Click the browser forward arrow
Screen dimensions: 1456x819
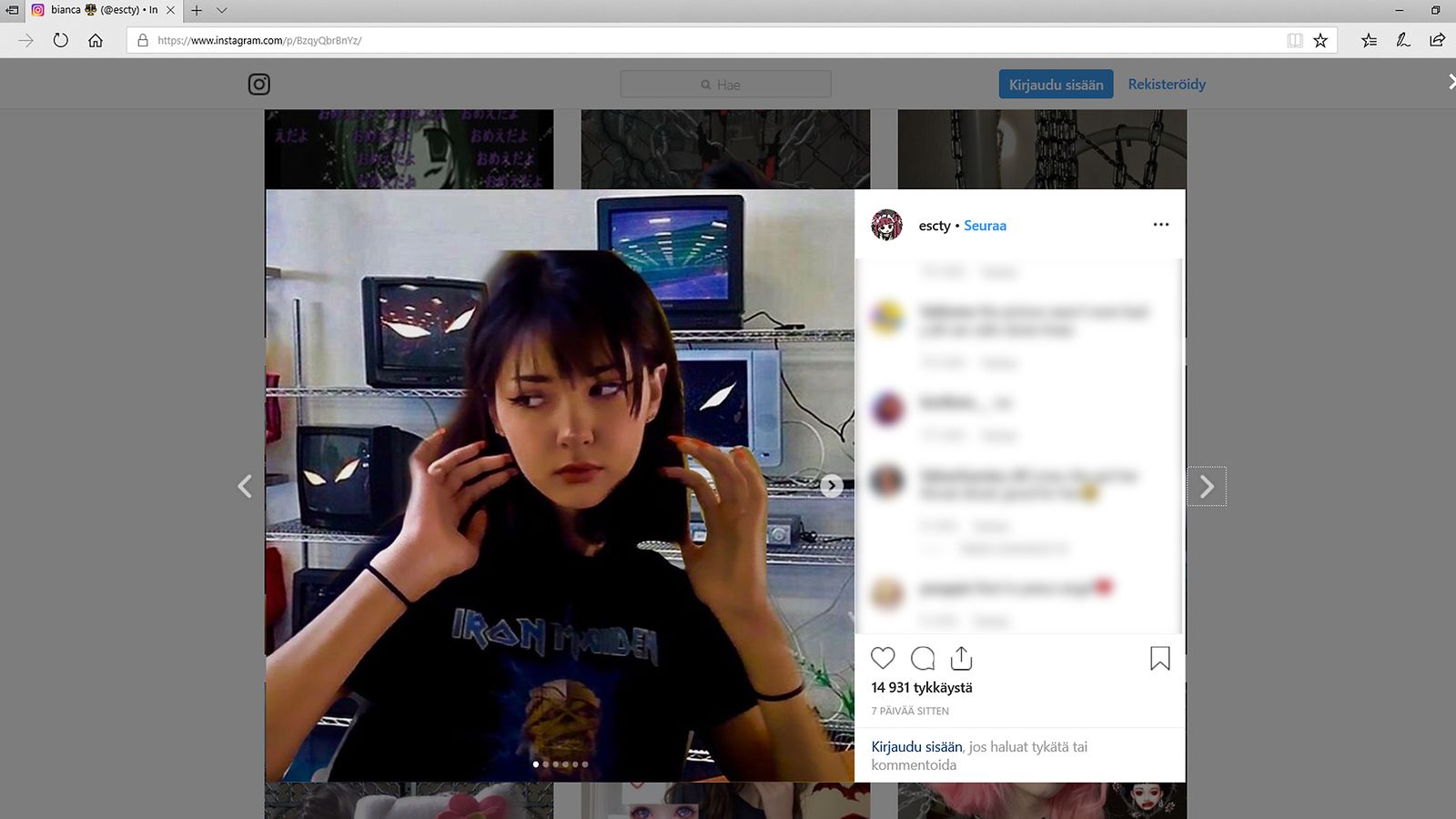25,40
